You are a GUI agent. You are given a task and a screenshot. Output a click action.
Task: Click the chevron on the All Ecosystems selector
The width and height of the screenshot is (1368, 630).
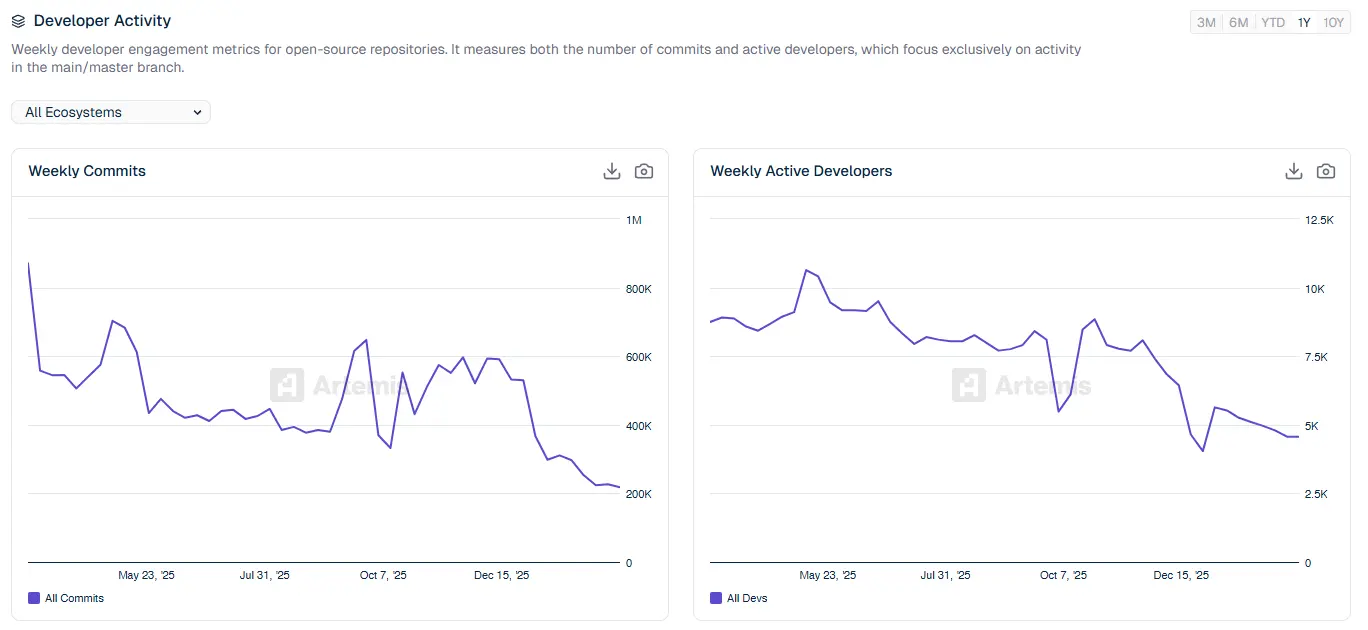pyautogui.click(x=197, y=112)
